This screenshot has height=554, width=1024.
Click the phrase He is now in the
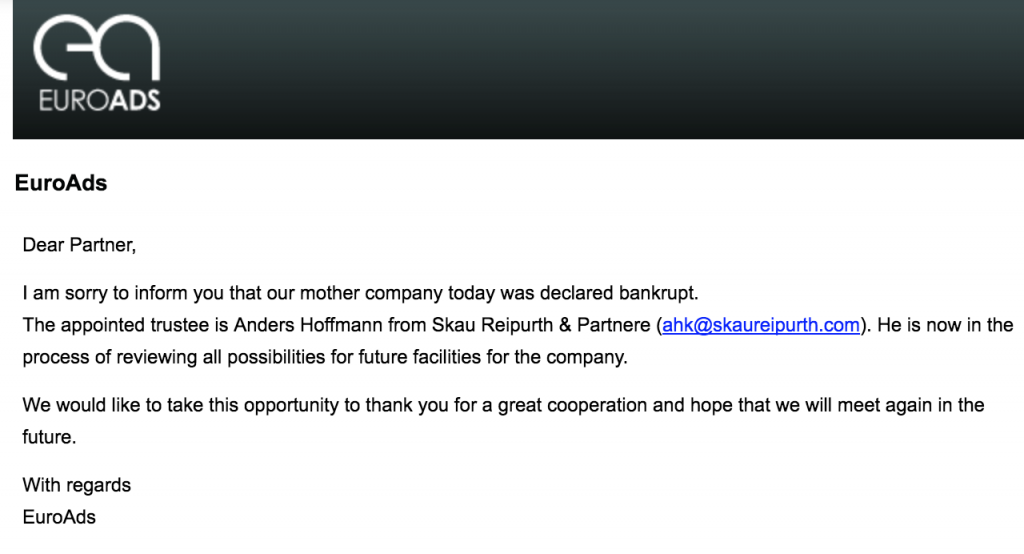(x=945, y=325)
